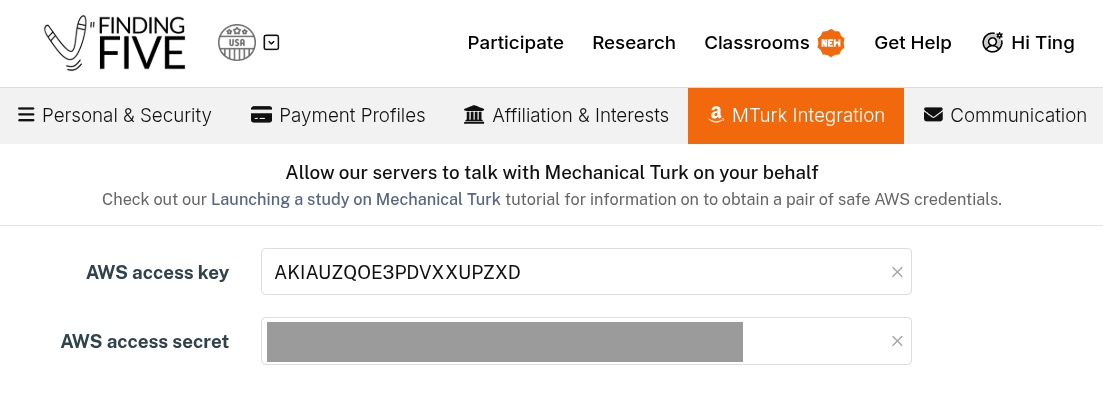
Task: Click the FindingFive logo
Action: pyautogui.click(x=115, y=43)
